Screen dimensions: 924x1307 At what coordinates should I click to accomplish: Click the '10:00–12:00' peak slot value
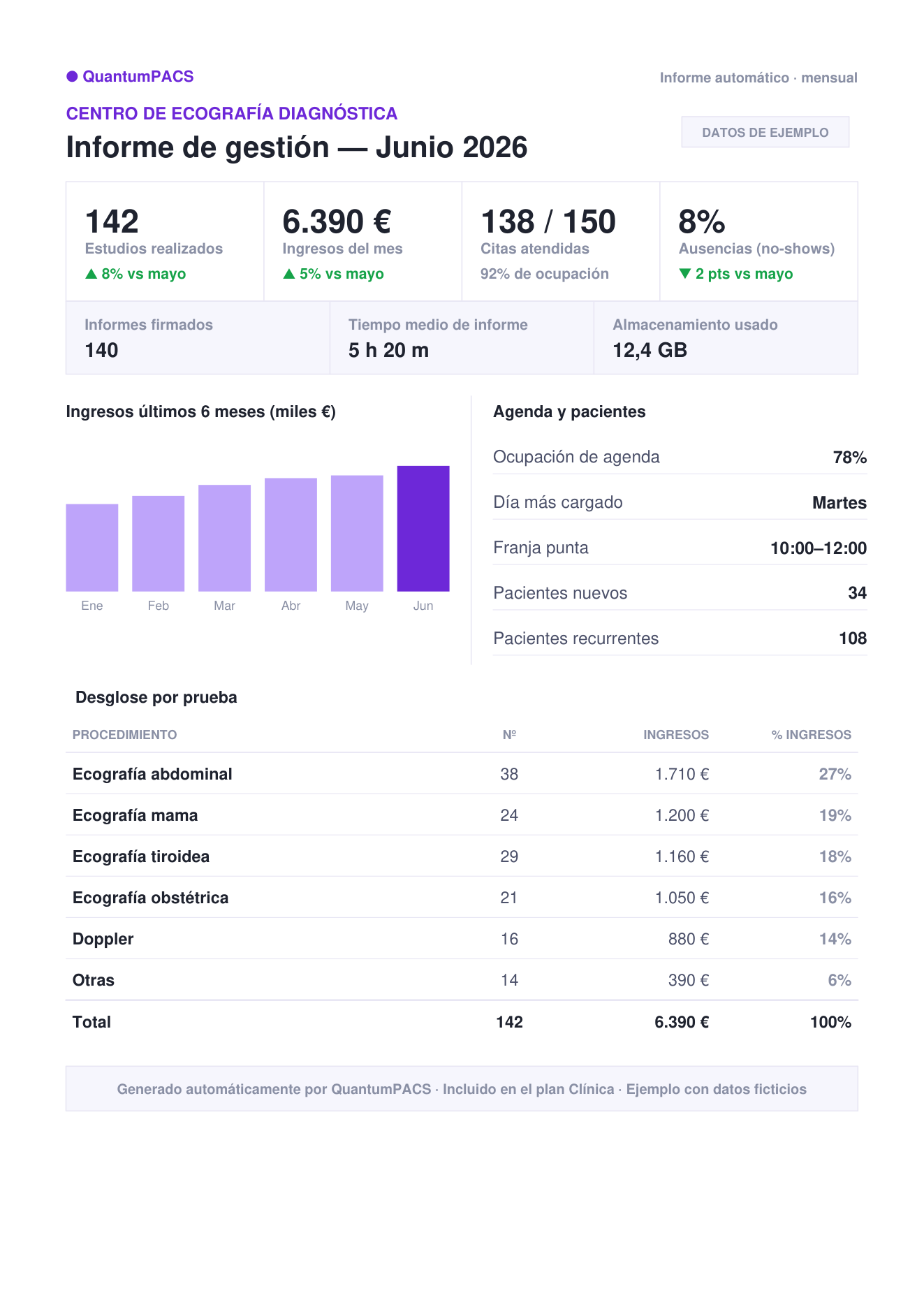(819, 548)
